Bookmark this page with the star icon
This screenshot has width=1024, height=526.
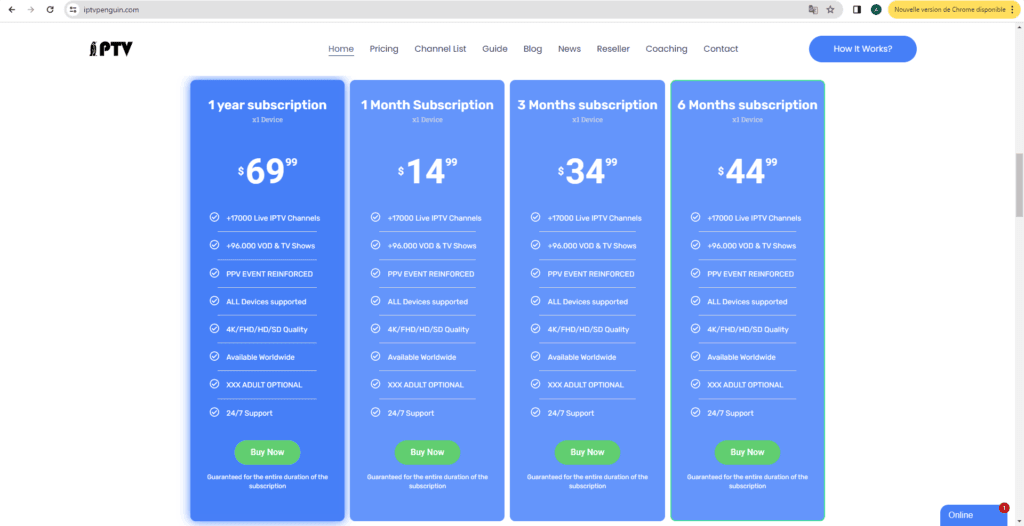point(830,9)
